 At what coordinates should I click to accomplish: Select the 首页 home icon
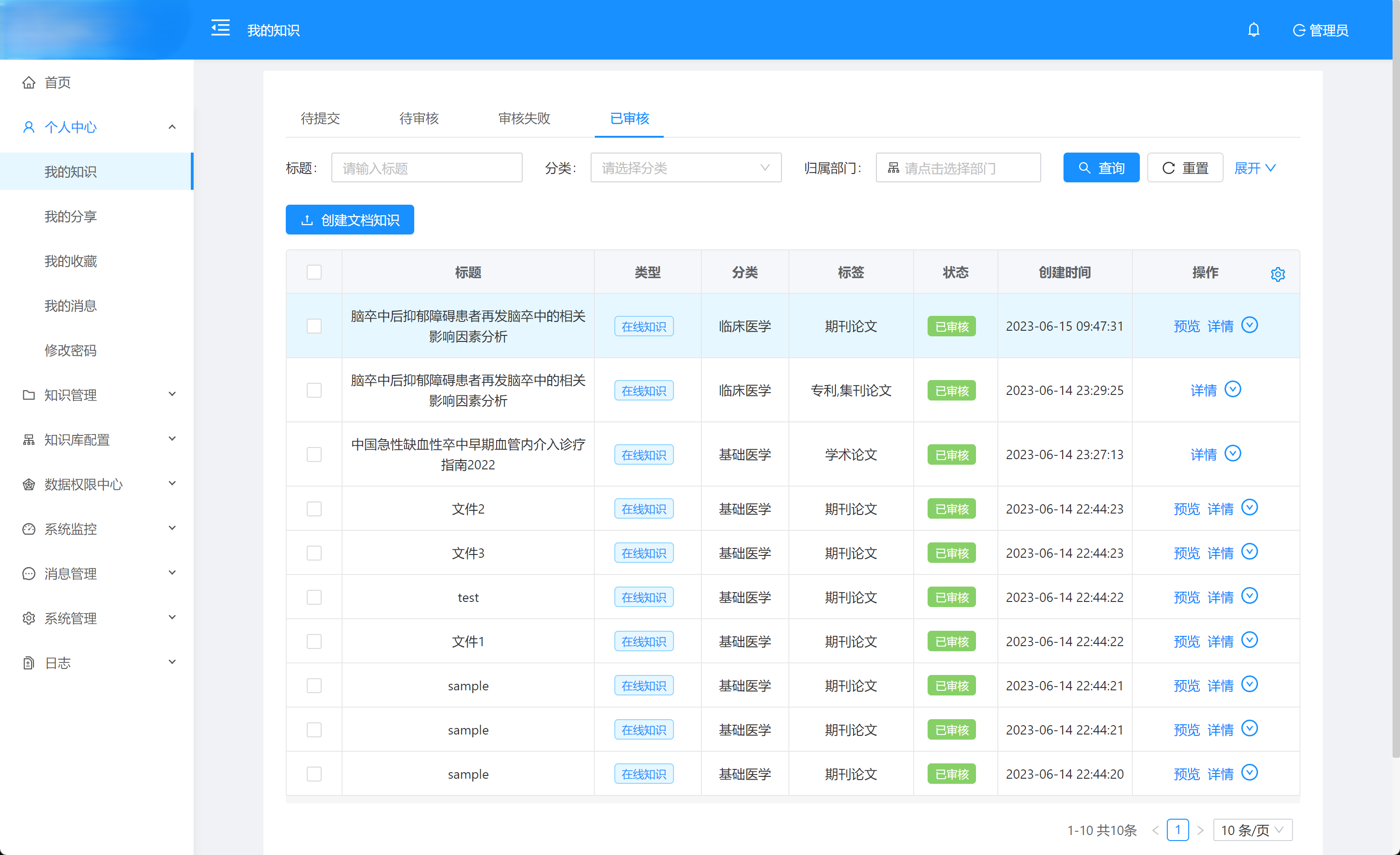tap(29, 82)
